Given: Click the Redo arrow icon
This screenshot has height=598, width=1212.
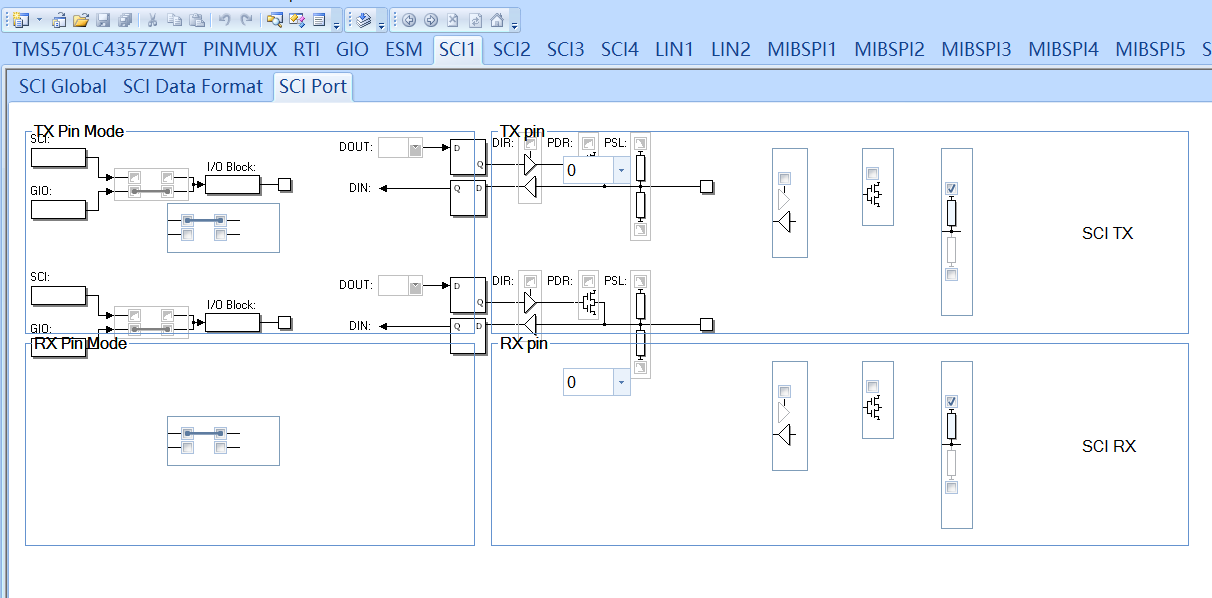Looking at the screenshot, I should (x=246, y=19).
